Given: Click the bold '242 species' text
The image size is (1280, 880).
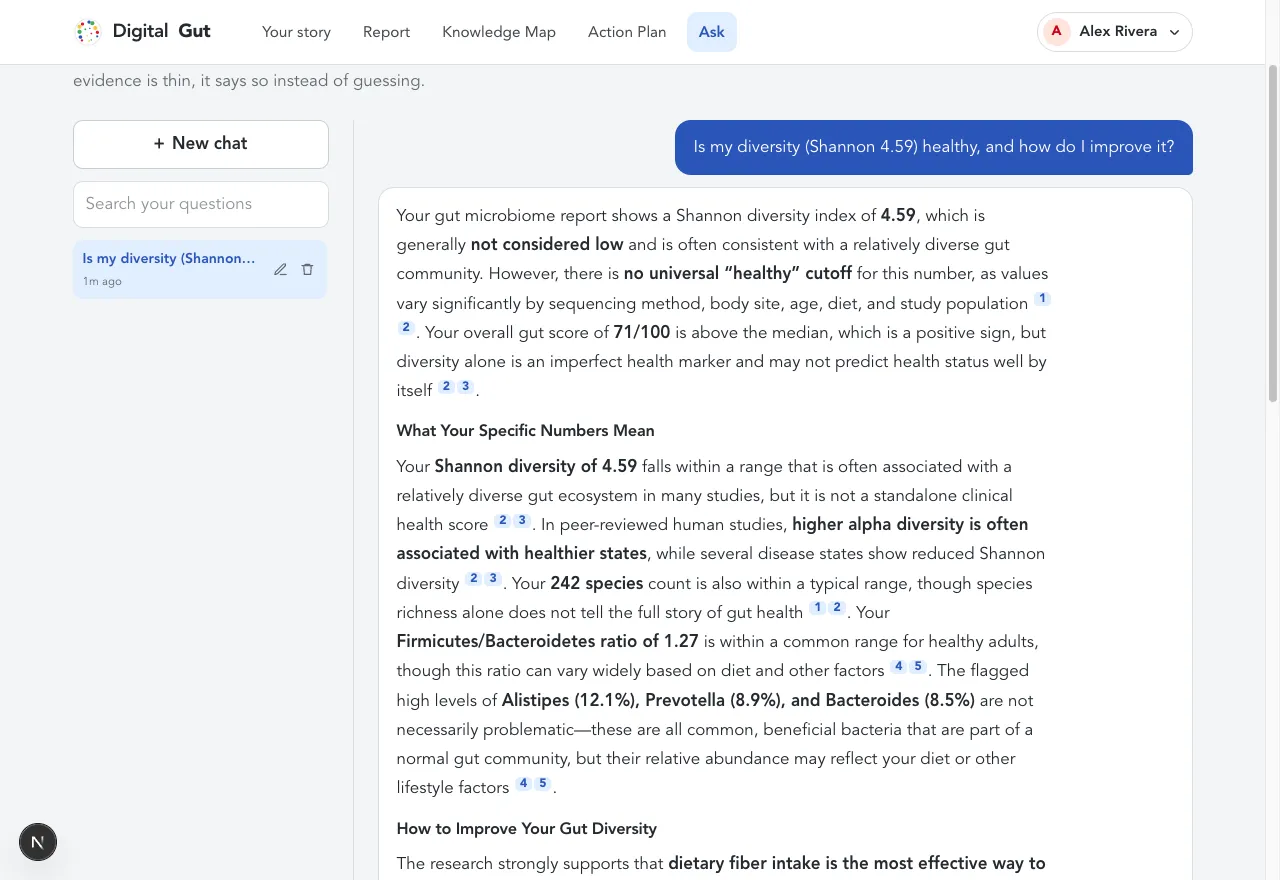Looking at the screenshot, I should click(597, 583).
